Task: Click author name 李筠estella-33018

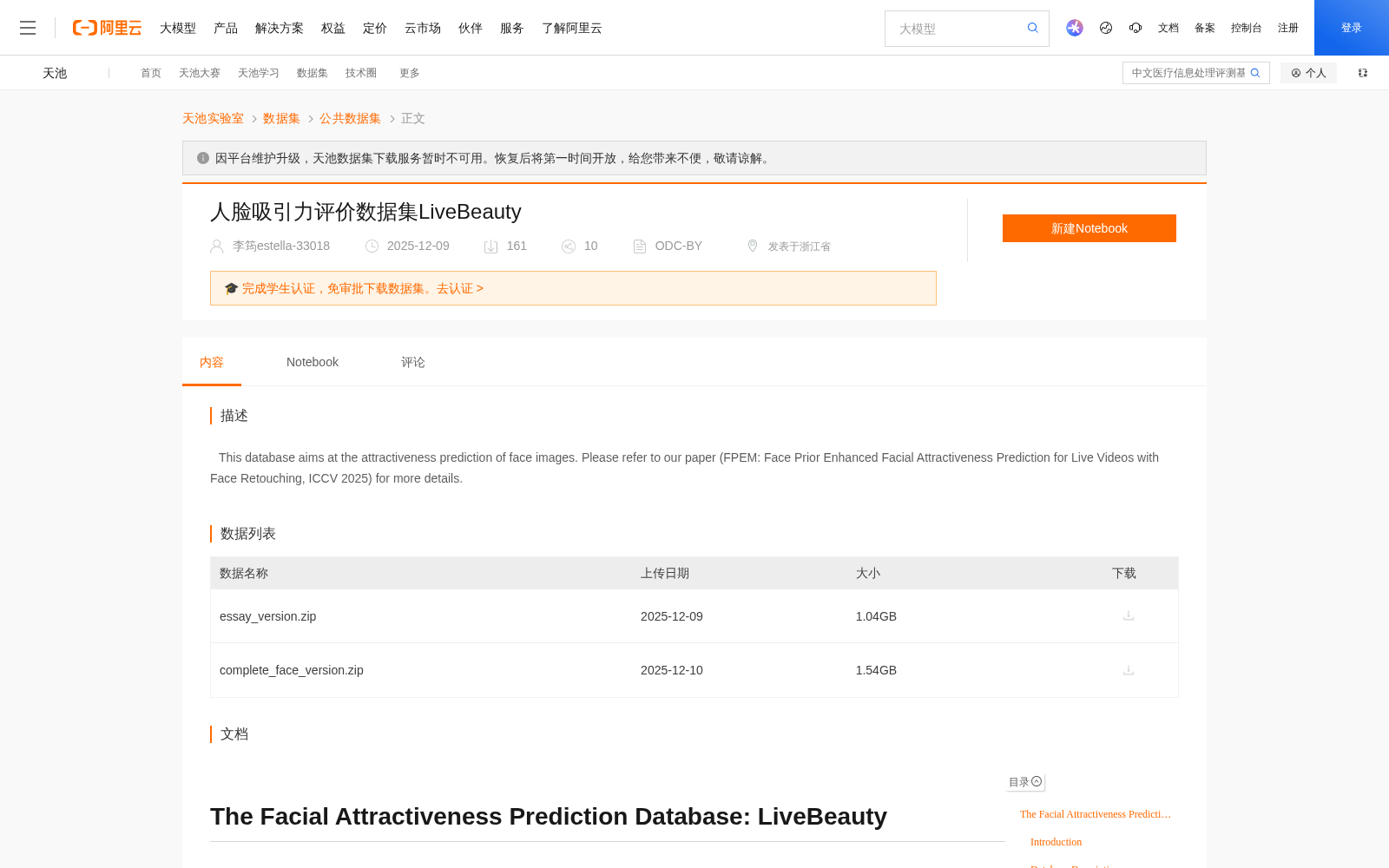Action: coord(281,246)
